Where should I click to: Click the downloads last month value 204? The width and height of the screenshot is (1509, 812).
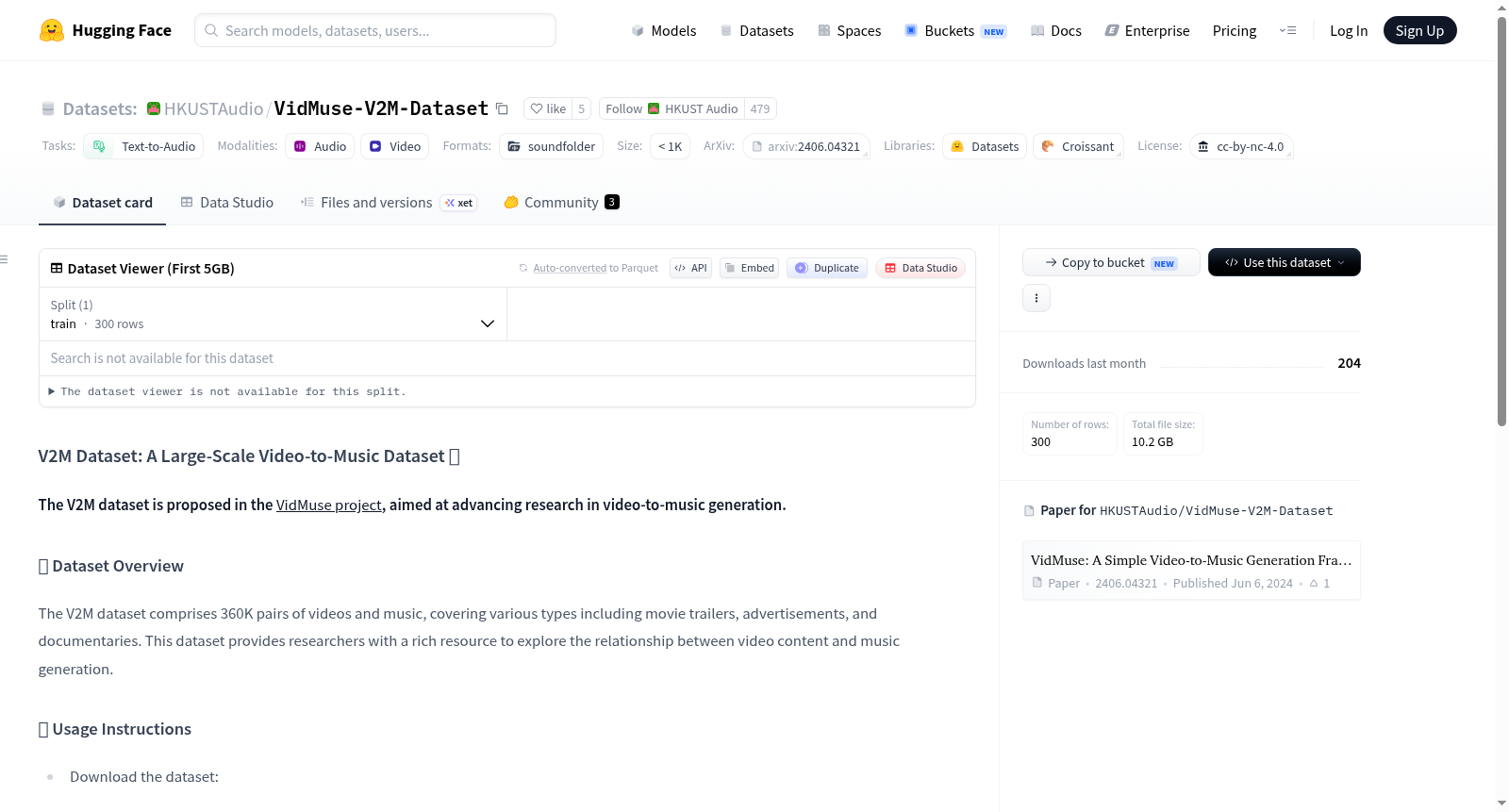pos(1350,363)
